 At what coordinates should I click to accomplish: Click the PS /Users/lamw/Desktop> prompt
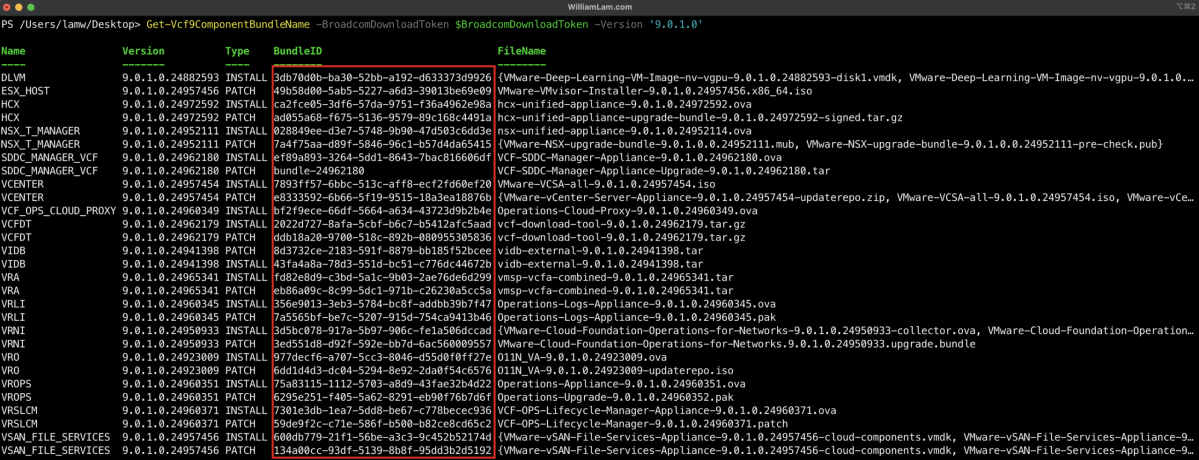point(70,25)
